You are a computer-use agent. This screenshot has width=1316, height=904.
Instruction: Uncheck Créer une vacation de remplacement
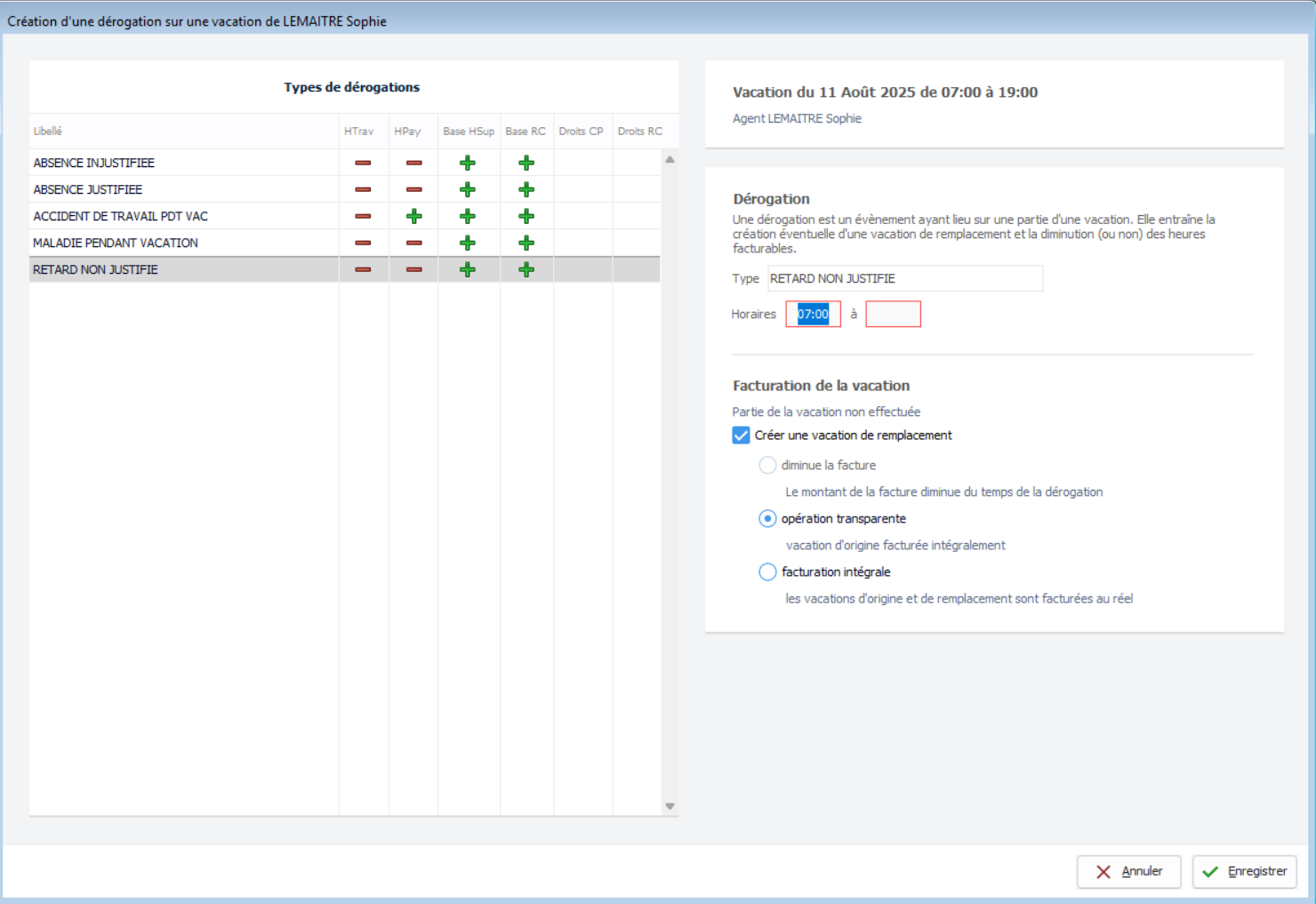click(741, 436)
